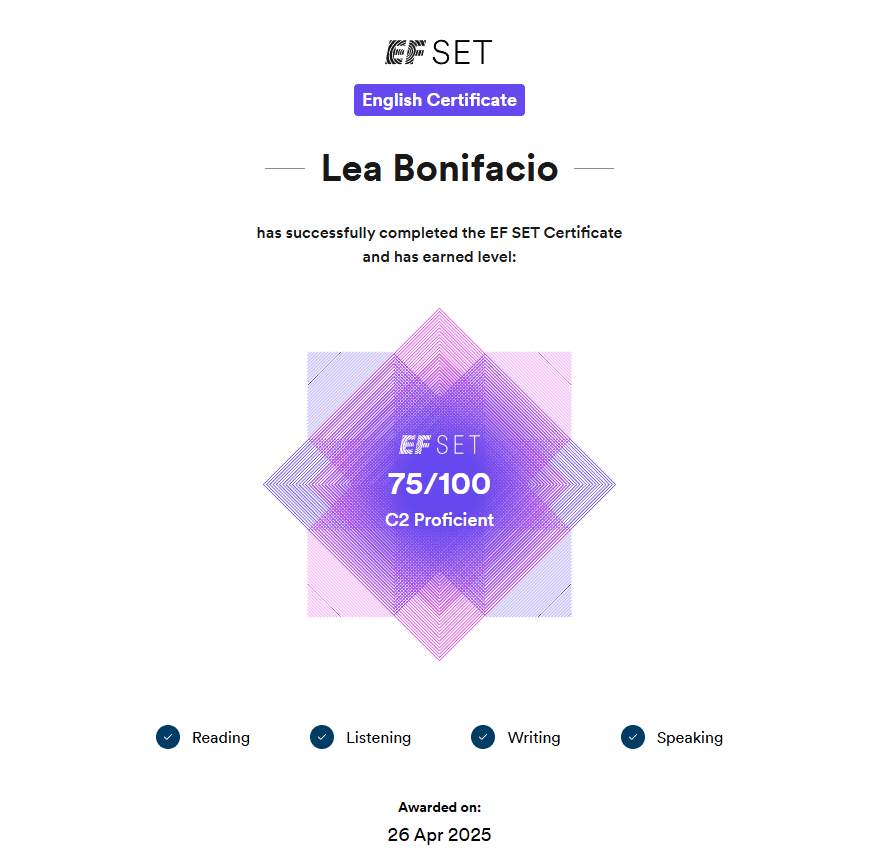
Task: Click the EF SET logo at top
Action: 439,53
